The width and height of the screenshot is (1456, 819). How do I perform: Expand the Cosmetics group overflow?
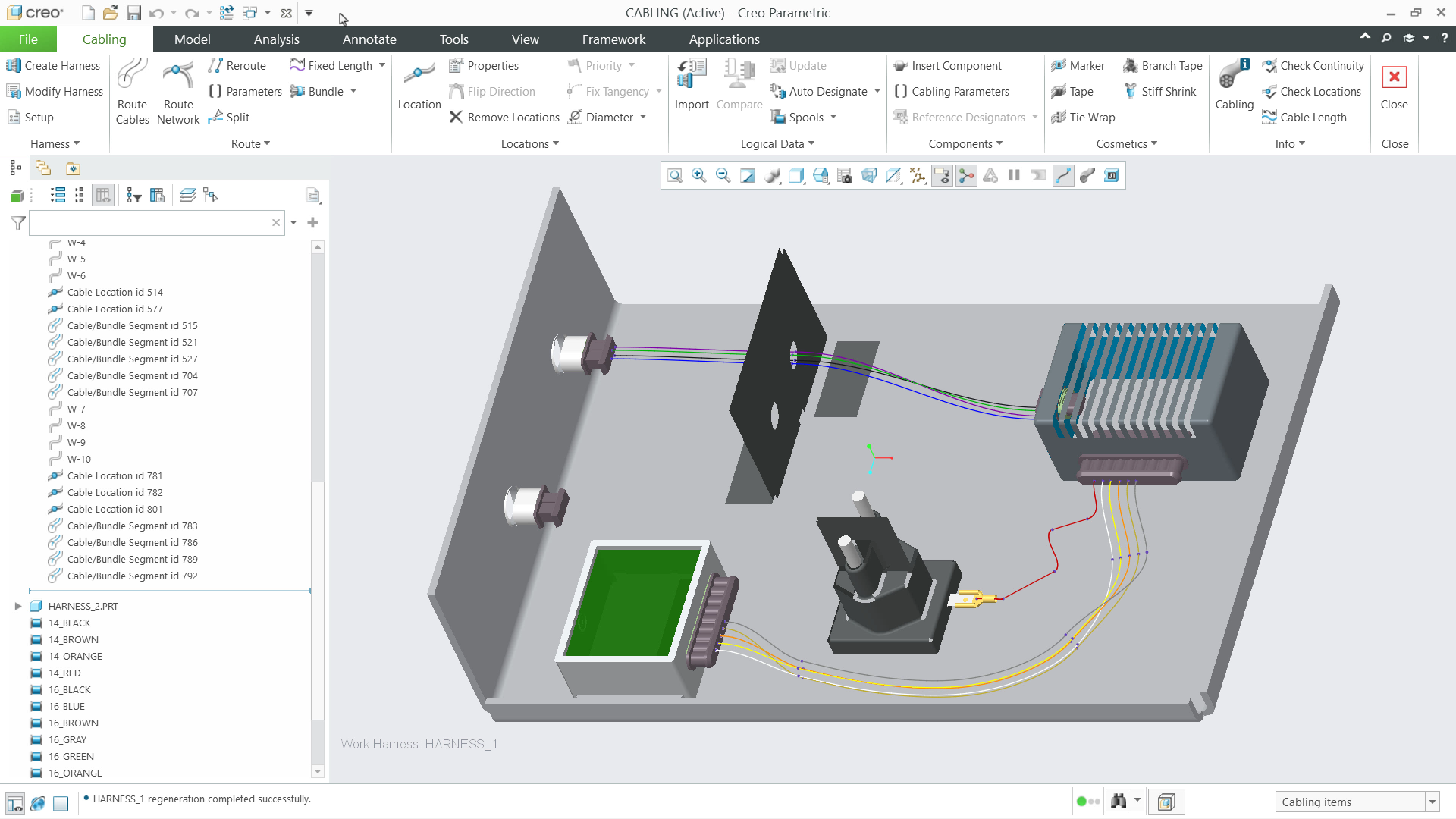tap(1126, 144)
